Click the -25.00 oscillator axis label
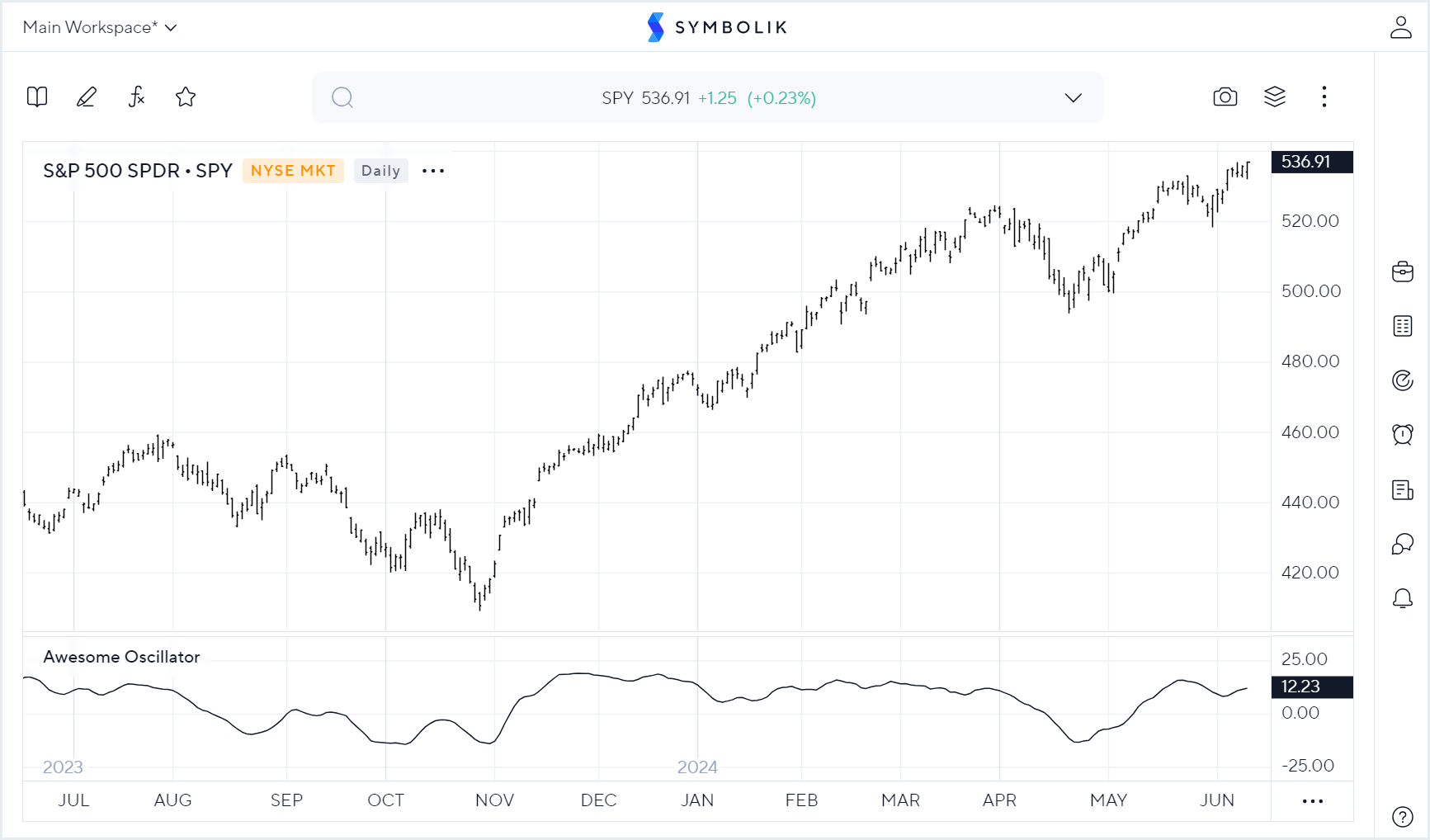 click(1308, 766)
